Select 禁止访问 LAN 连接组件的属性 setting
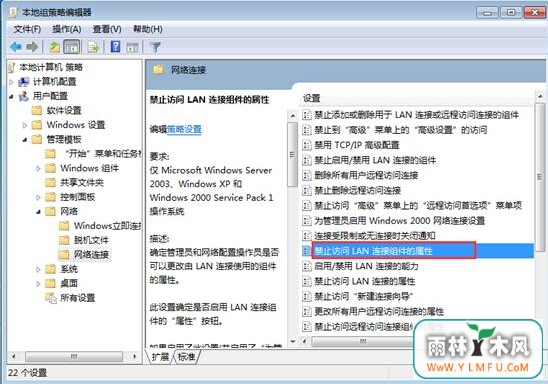This screenshot has height=384, width=548. pos(418,251)
